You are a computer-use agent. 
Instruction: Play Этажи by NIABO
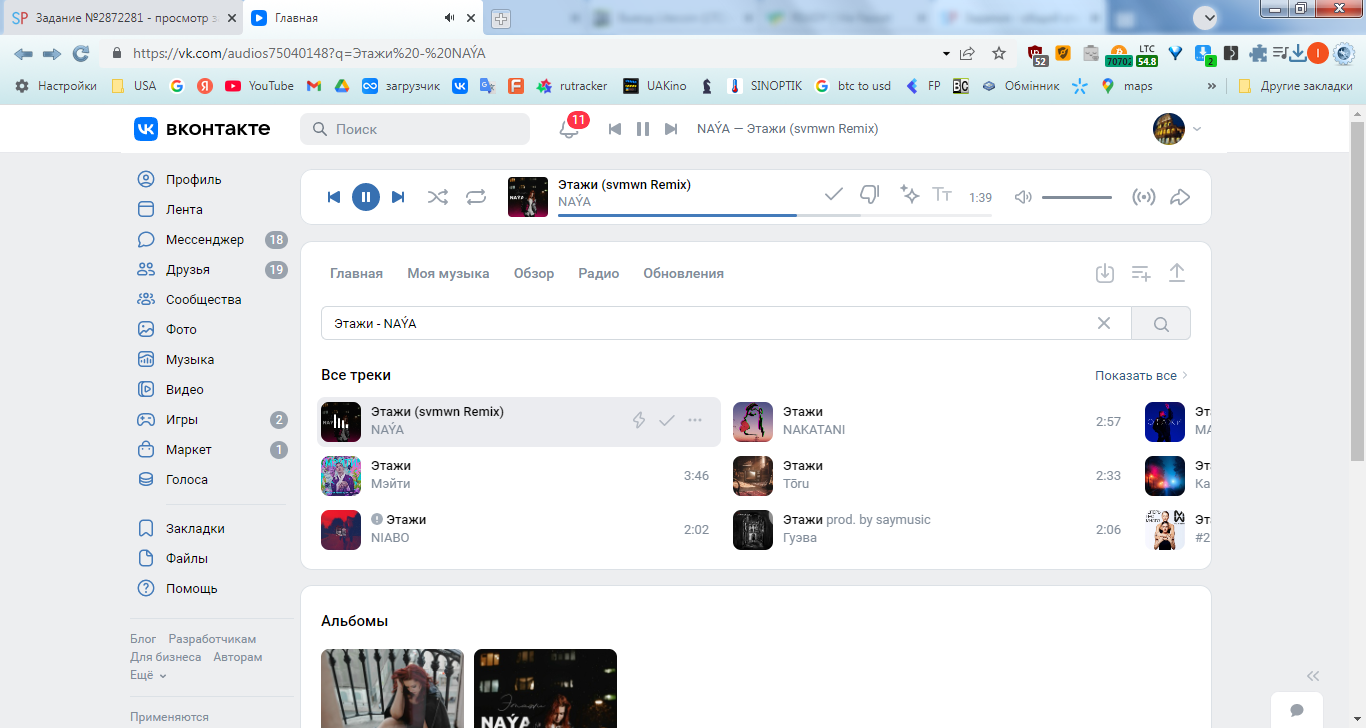341,530
